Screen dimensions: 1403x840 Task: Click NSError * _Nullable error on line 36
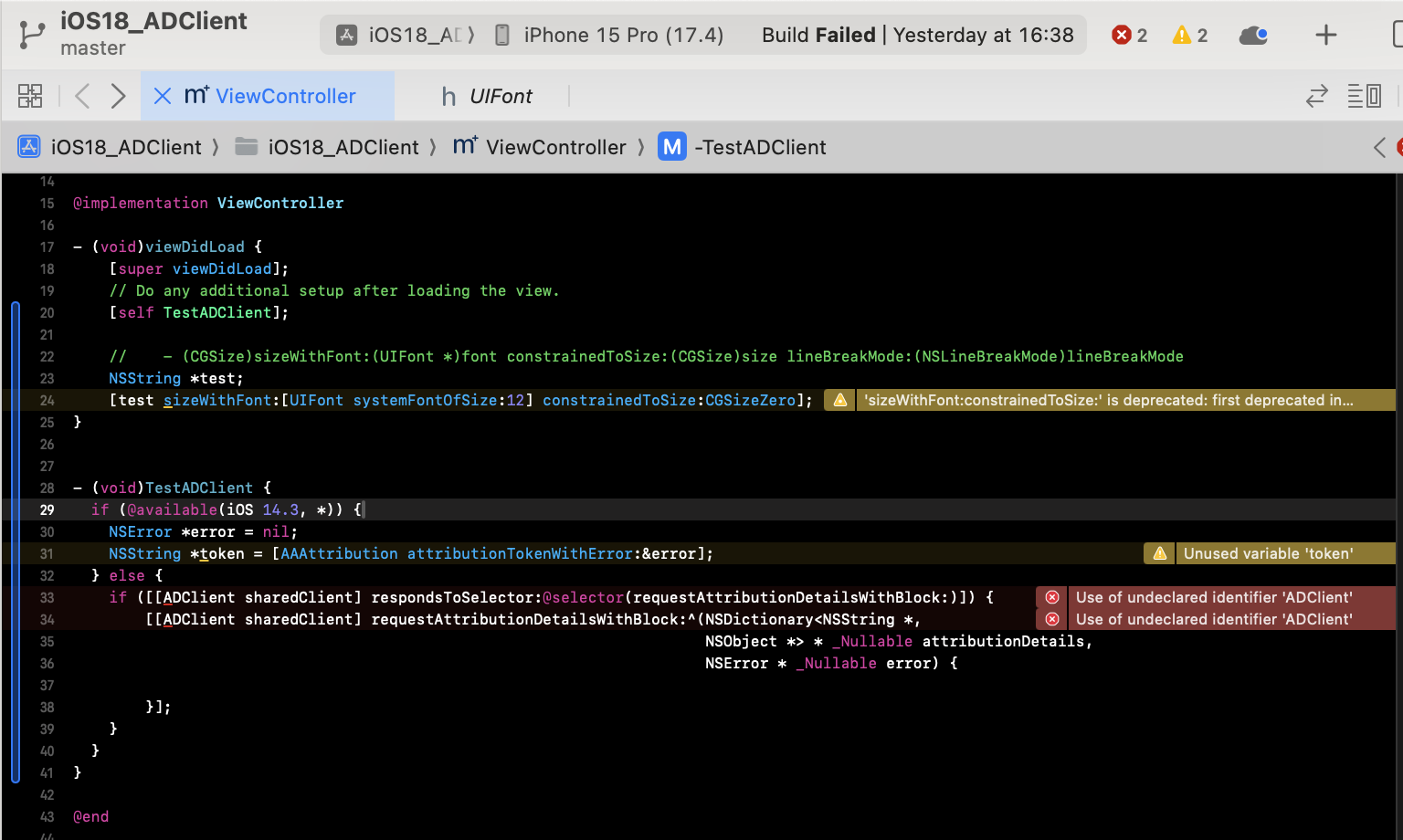818,663
